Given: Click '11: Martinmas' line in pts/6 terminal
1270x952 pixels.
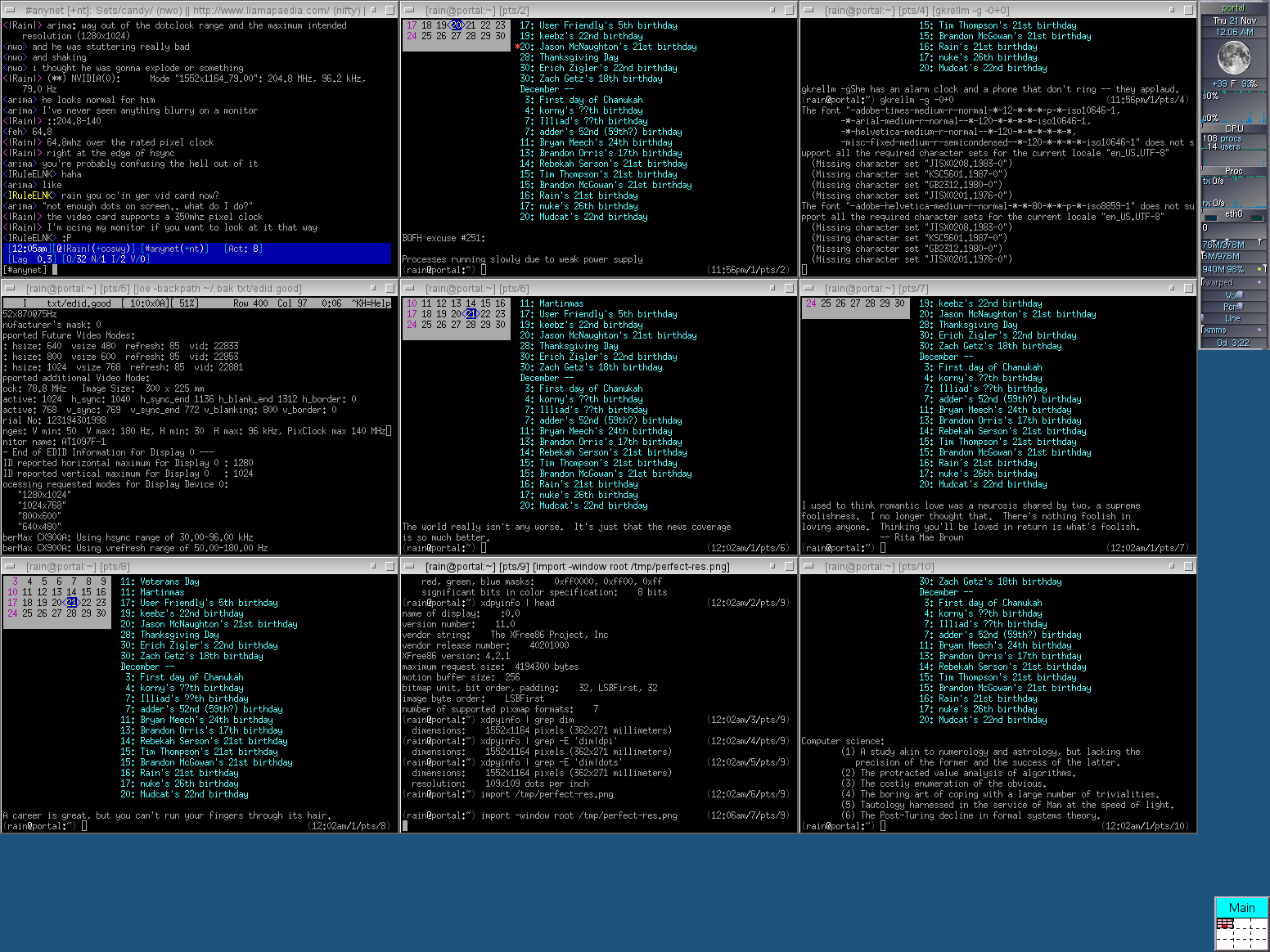Looking at the screenshot, I should (x=552, y=303).
